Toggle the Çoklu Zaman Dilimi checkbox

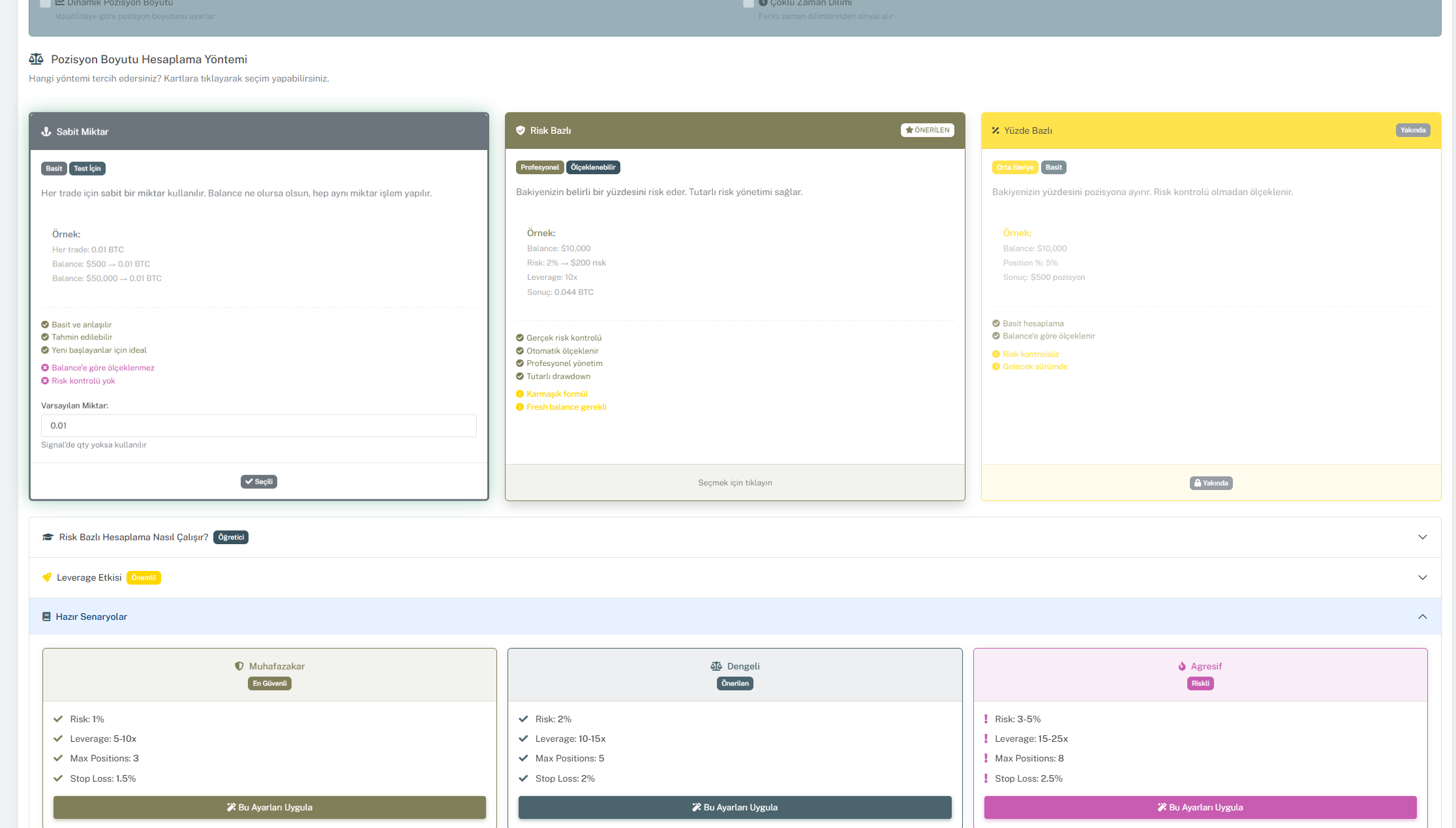[x=748, y=3]
